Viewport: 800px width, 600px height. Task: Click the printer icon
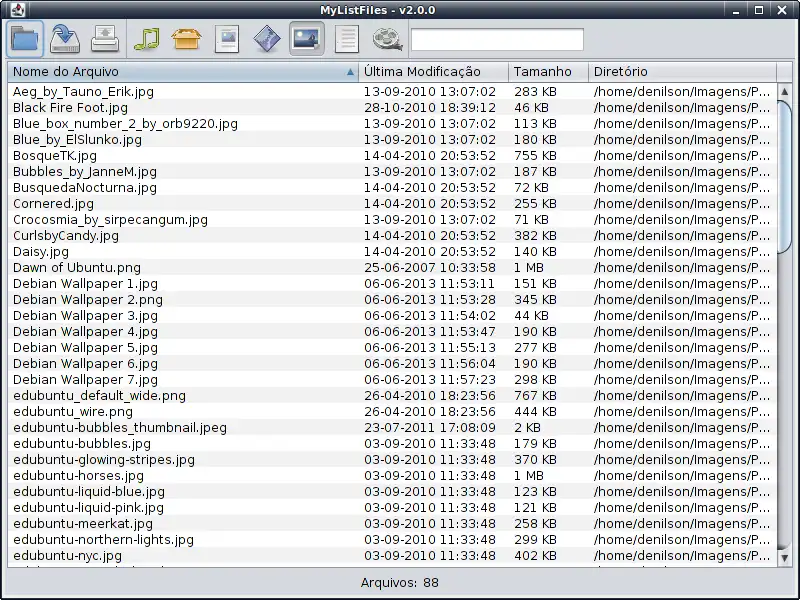(105, 39)
